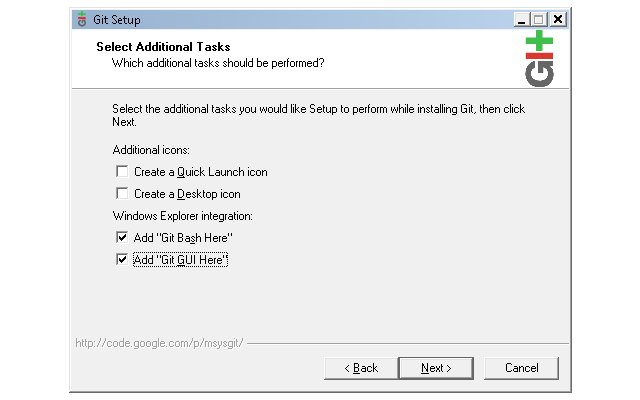Click "Which additional tasks should be performed?" subtitle

218,63
